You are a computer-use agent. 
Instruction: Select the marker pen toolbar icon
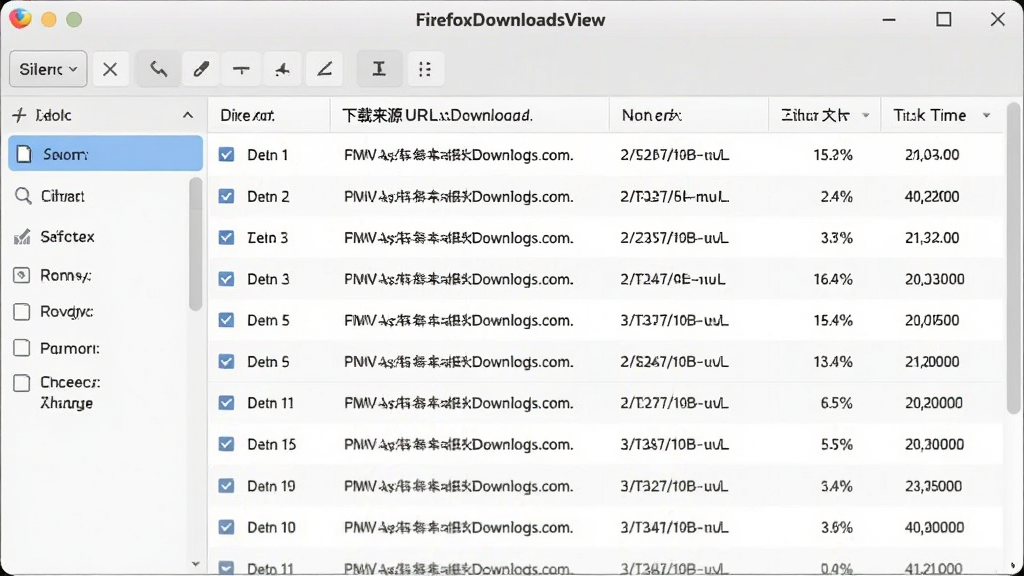coord(200,69)
